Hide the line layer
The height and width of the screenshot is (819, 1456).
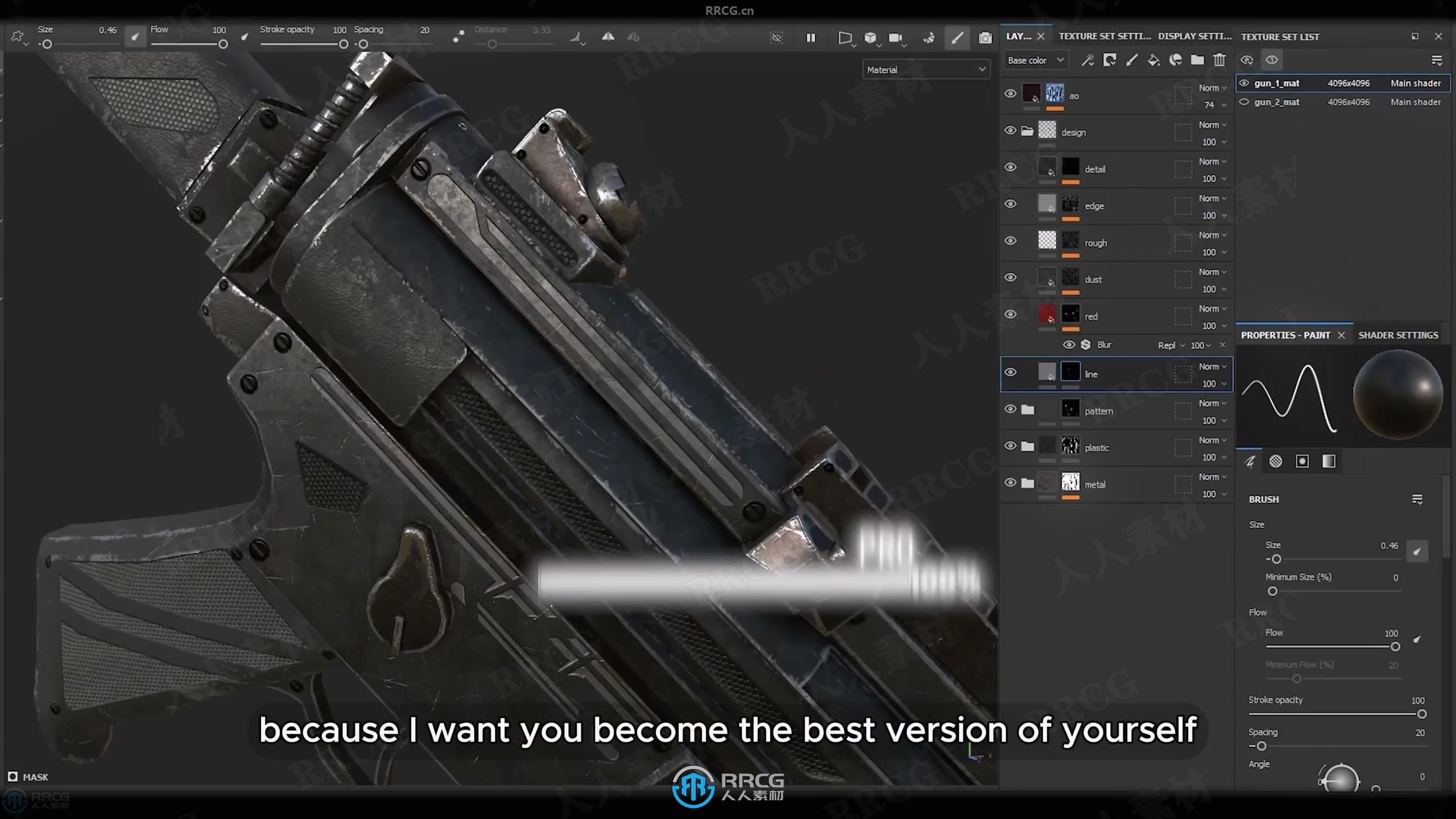click(1010, 373)
